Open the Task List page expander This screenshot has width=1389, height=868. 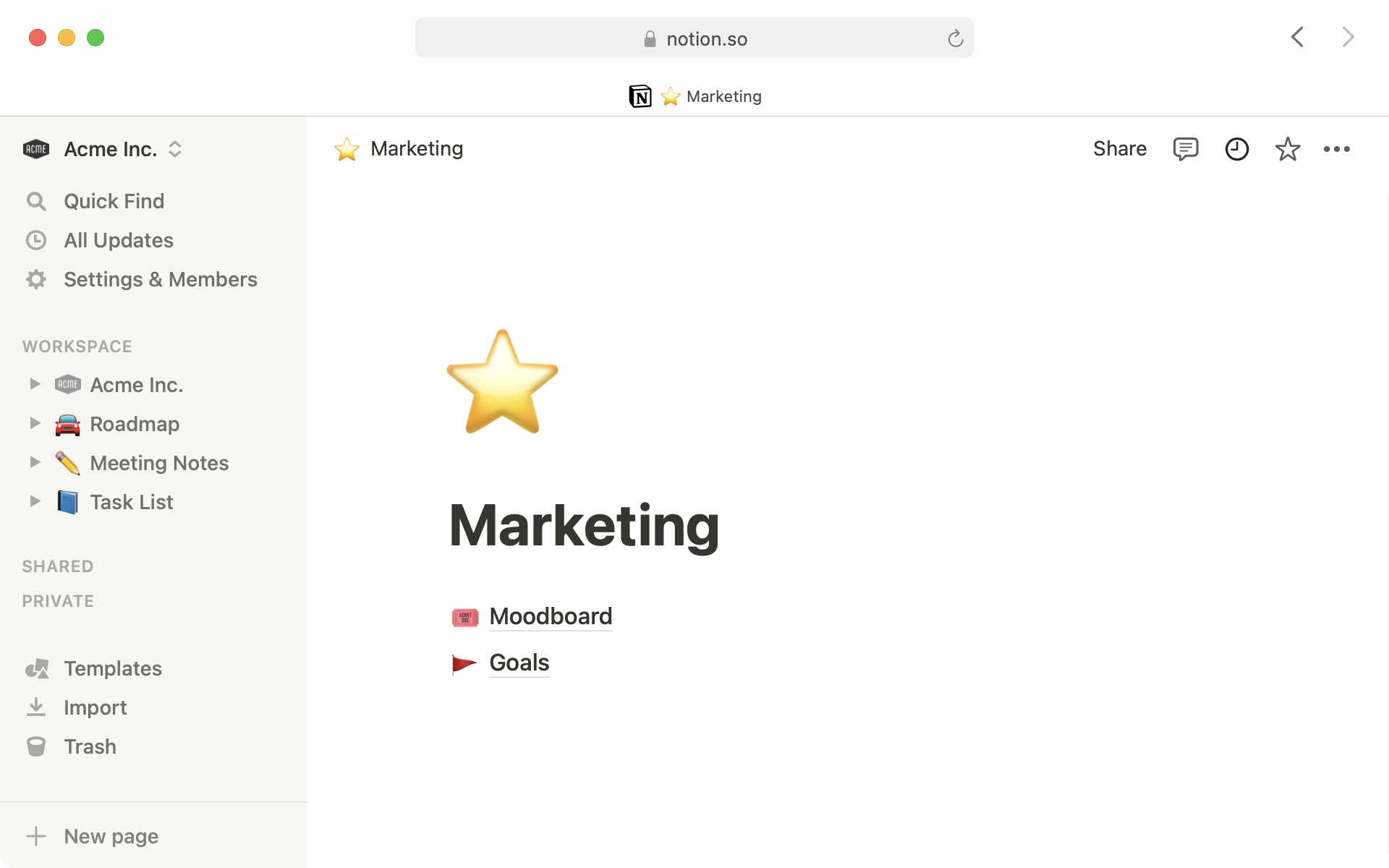[x=33, y=502]
